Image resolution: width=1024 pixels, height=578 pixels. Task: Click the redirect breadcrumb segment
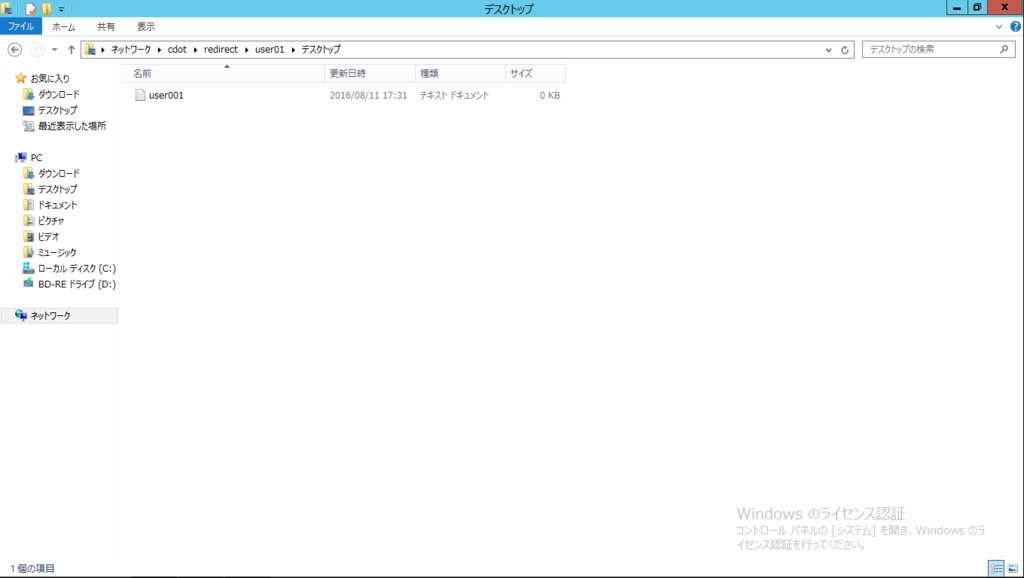pos(221,50)
